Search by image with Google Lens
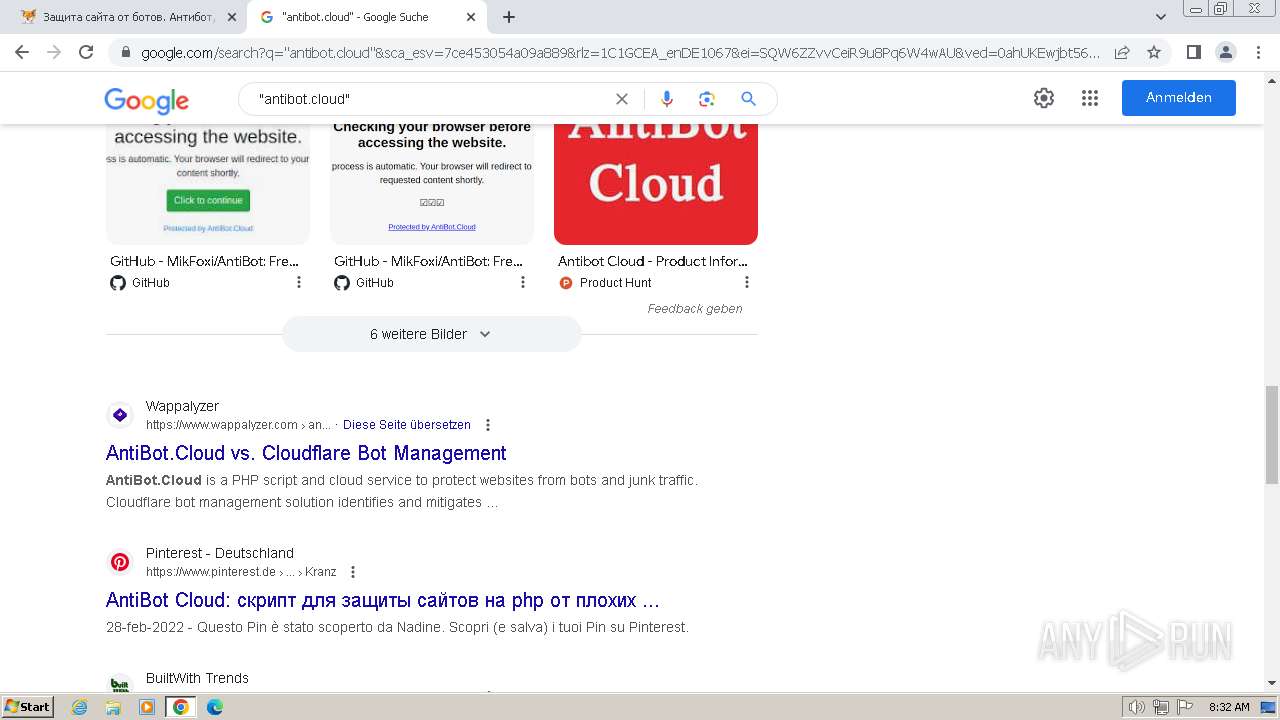 click(707, 99)
